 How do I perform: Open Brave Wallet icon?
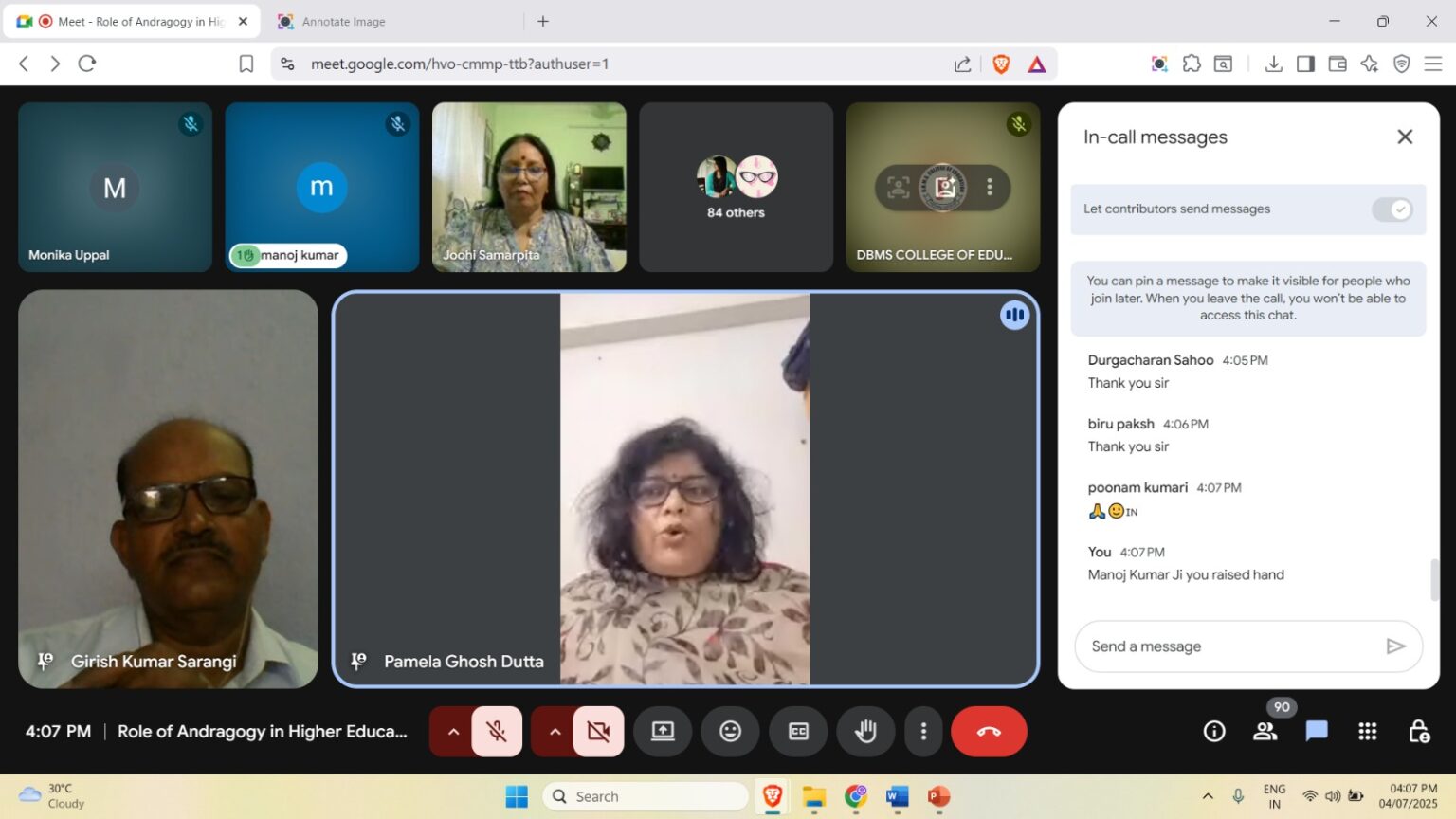(1338, 64)
